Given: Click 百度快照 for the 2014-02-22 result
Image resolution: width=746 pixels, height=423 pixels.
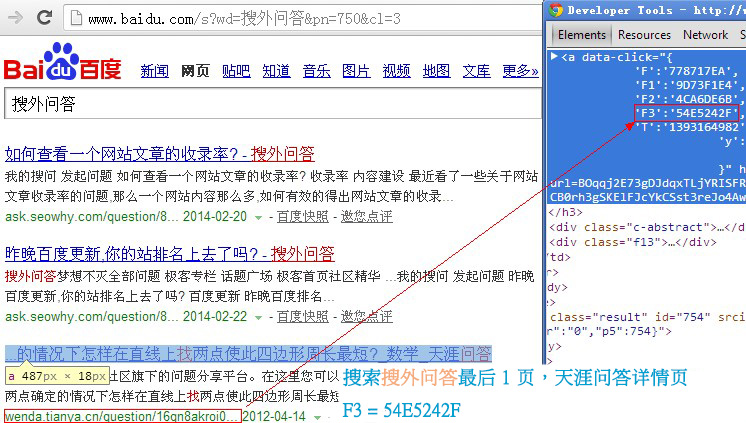Looking at the screenshot, I should click(x=303, y=316).
